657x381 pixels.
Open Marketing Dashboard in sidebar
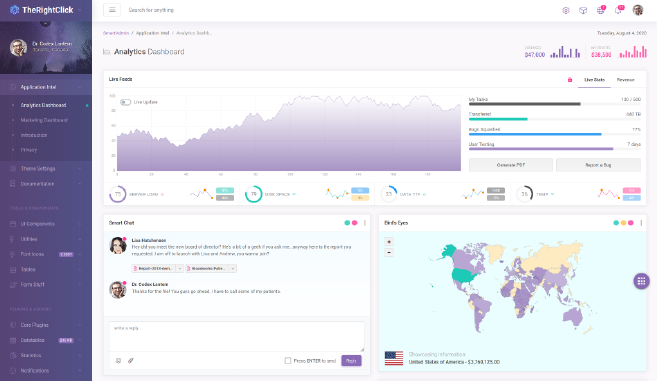click(x=44, y=120)
